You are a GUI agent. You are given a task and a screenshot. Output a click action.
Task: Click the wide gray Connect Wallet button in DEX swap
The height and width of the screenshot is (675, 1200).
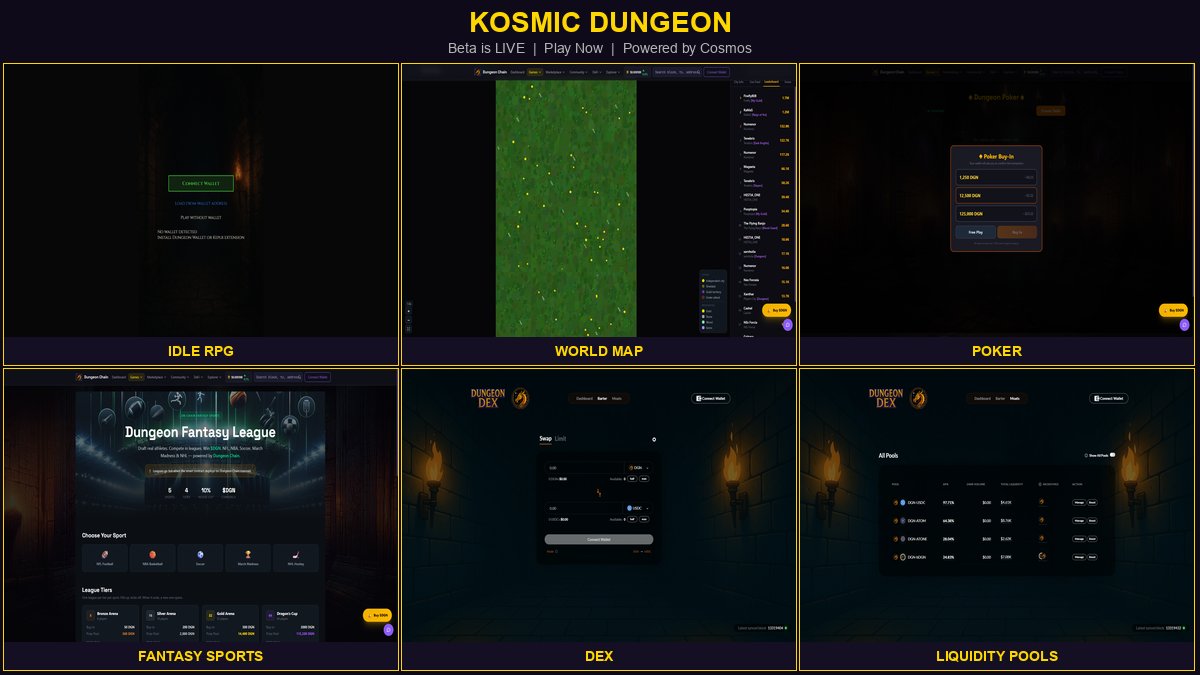[599, 539]
